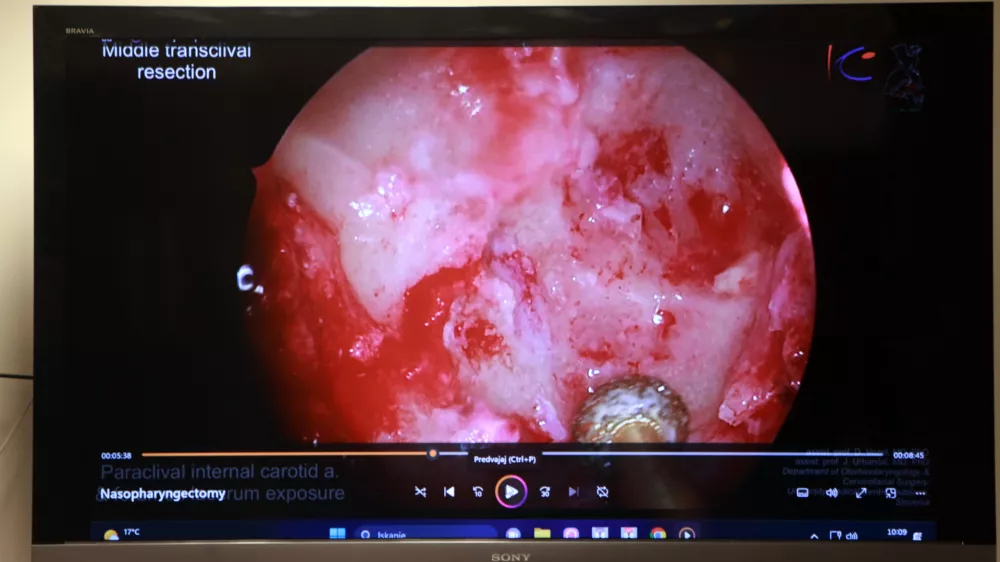Click the Nasopharyngectomy video title
This screenshot has height=562, width=1000.
tap(162, 494)
